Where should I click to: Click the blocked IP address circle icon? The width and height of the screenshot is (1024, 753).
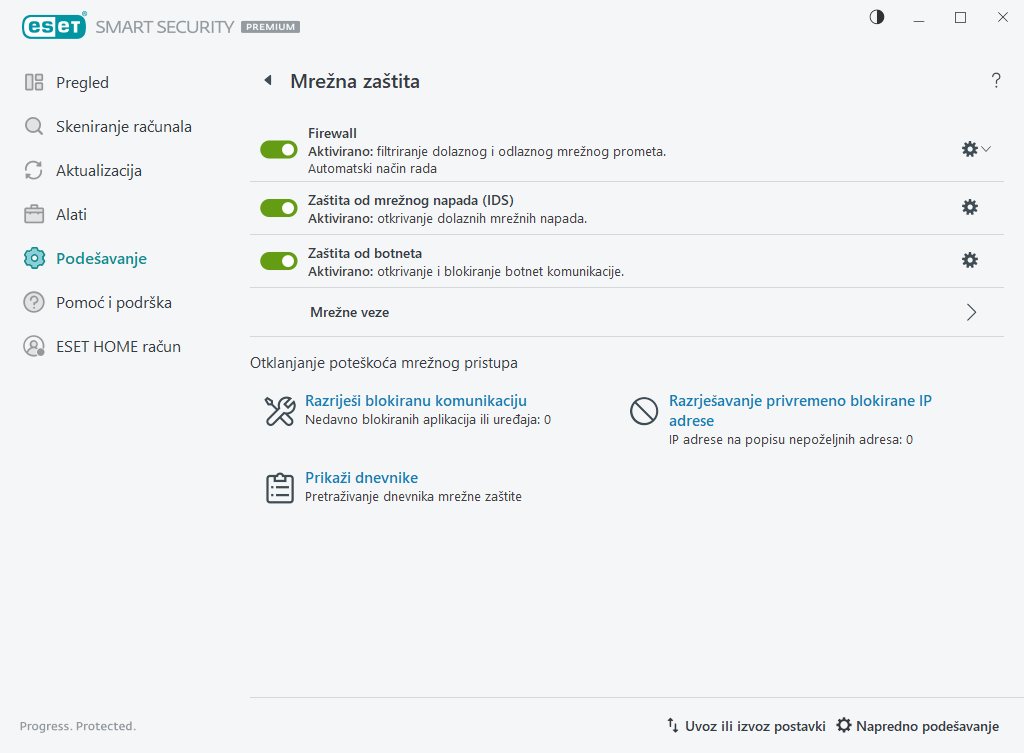click(643, 411)
